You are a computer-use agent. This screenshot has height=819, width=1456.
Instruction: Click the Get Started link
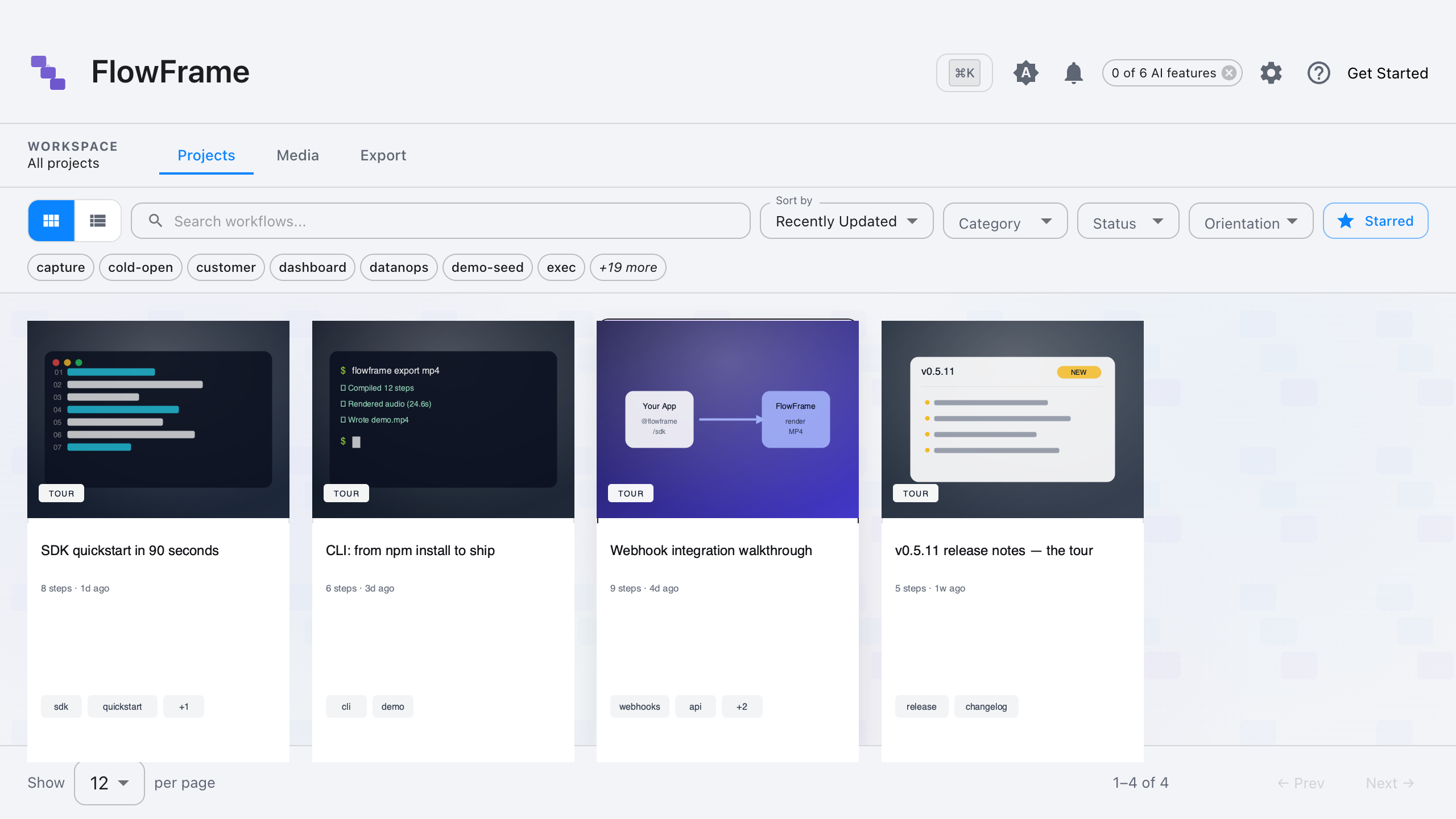[1388, 73]
